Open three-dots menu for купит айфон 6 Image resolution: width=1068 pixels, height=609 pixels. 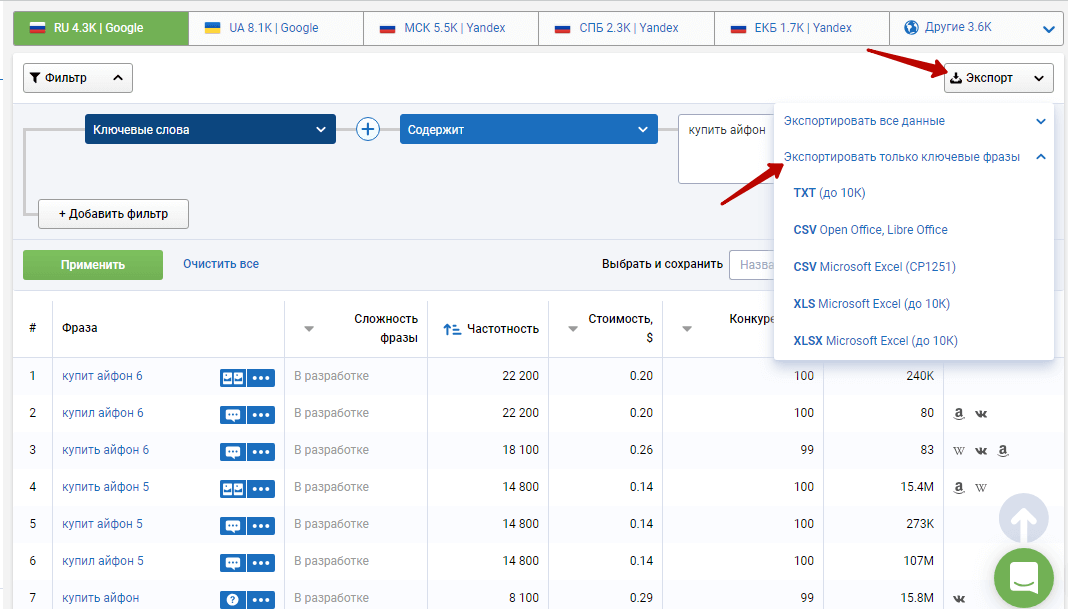261,377
